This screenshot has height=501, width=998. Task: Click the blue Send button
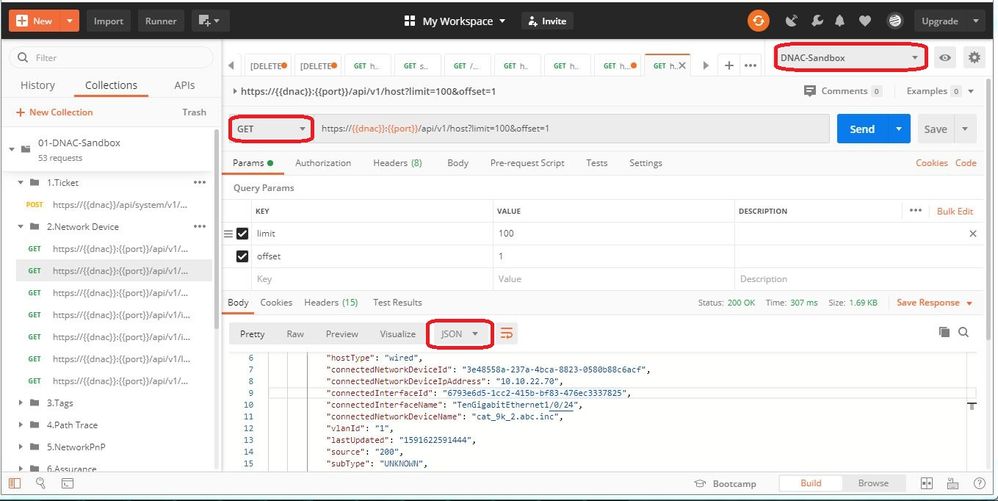point(862,129)
